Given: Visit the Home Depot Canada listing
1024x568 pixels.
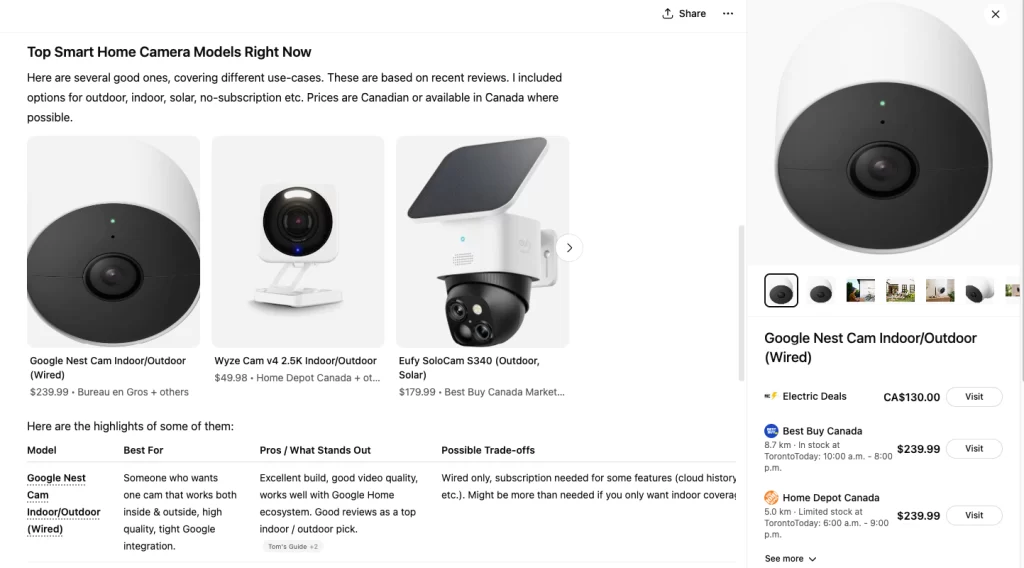Looking at the screenshot, I should click(x=973, y=515).
